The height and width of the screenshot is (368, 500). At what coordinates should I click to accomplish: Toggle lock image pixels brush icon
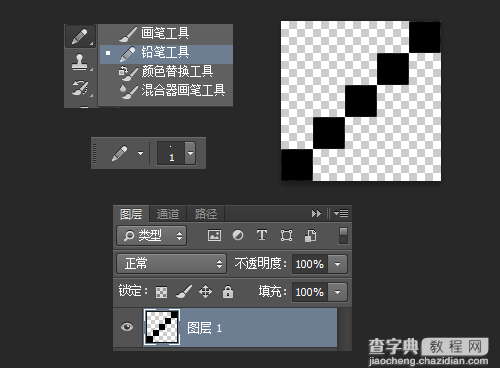click(184, 292)
